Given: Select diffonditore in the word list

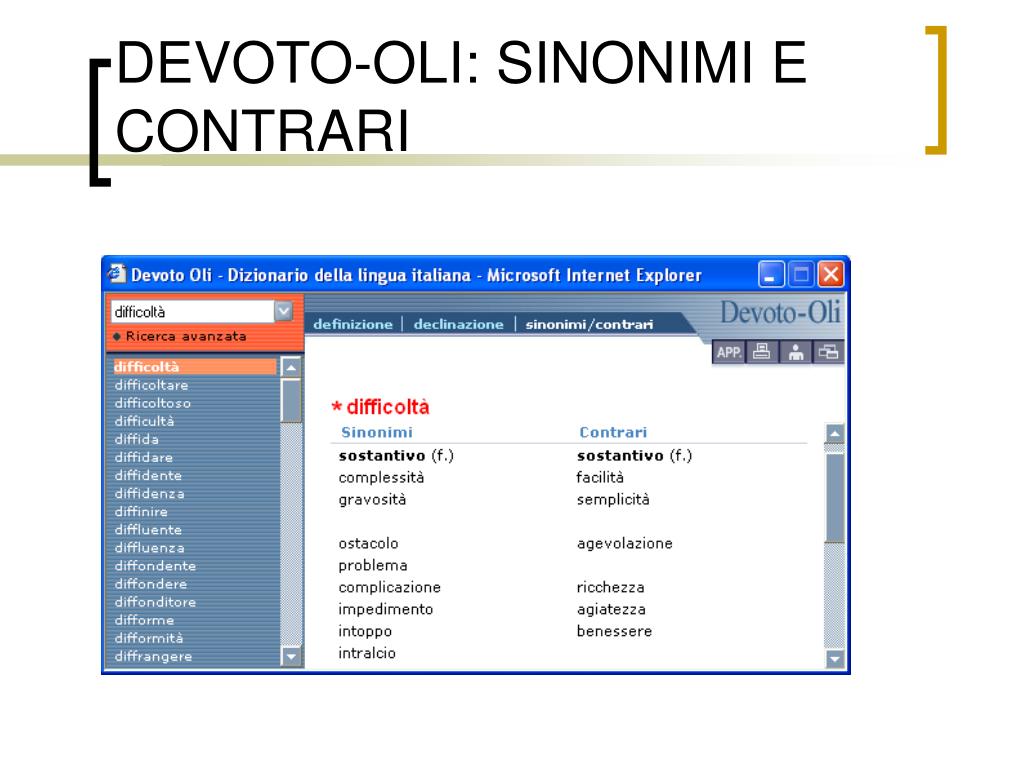Looking at the screenshot, I should click(155, 602).
